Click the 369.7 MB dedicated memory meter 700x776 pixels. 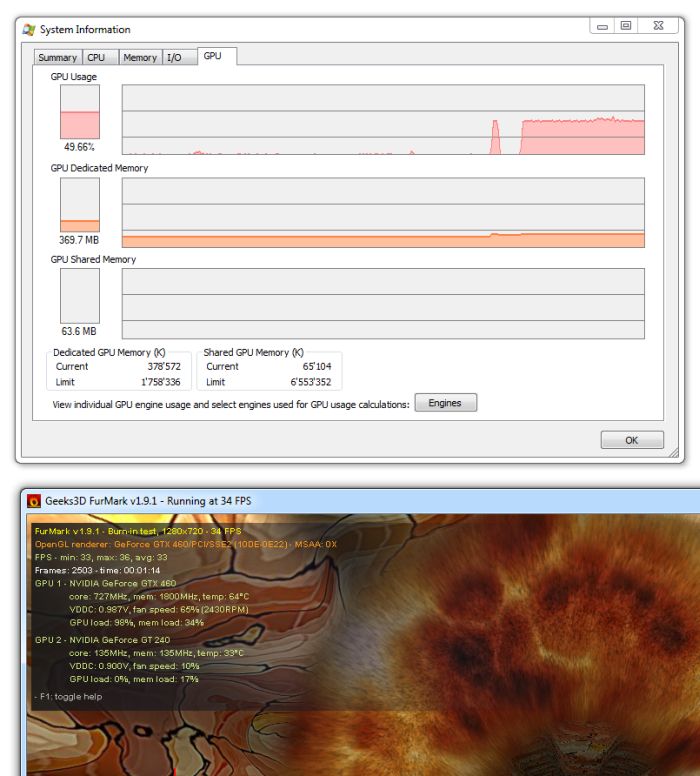click(x=80, y=204)
